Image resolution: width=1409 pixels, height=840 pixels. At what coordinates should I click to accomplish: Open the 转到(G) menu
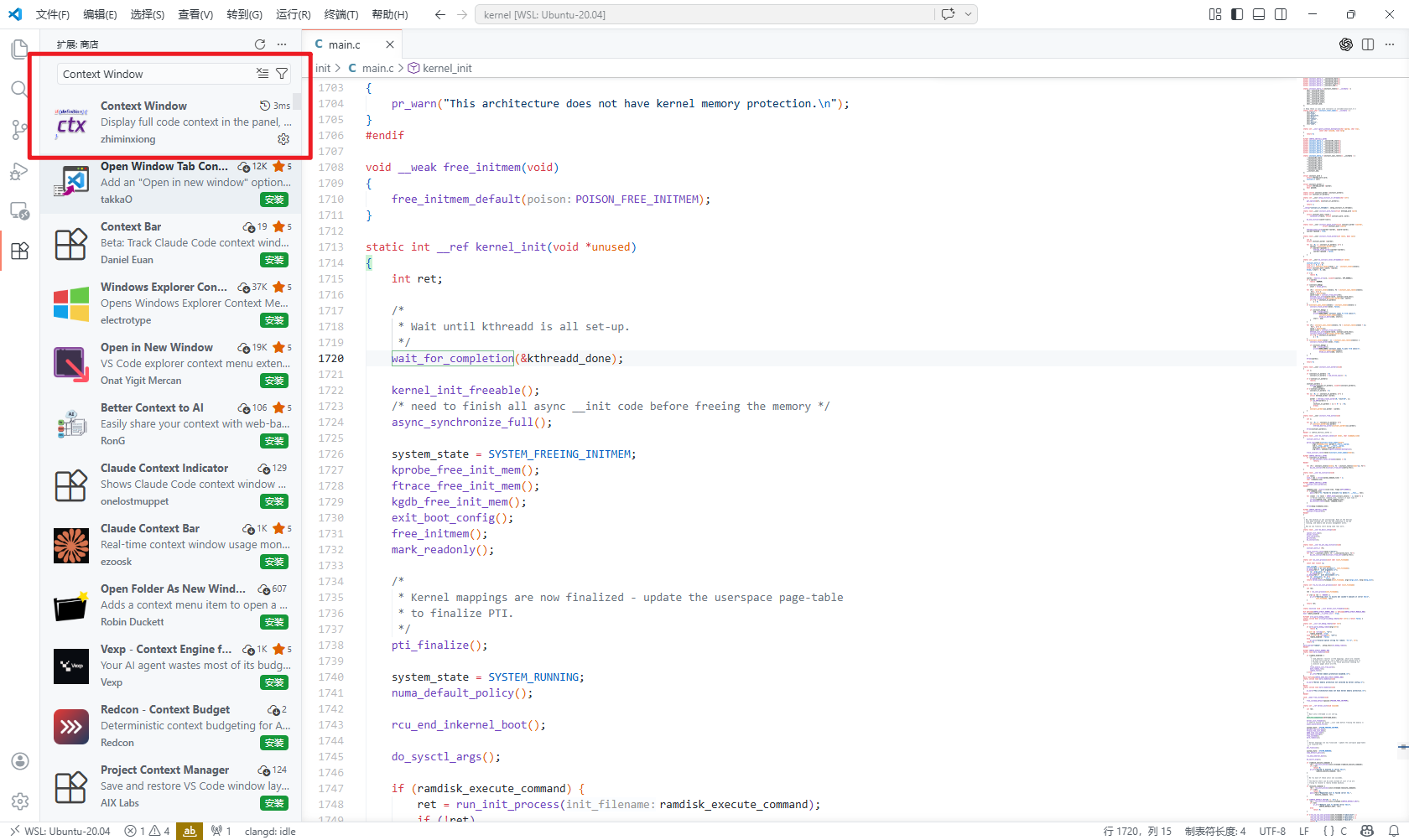pyautogui.click(x=244, y=14)
